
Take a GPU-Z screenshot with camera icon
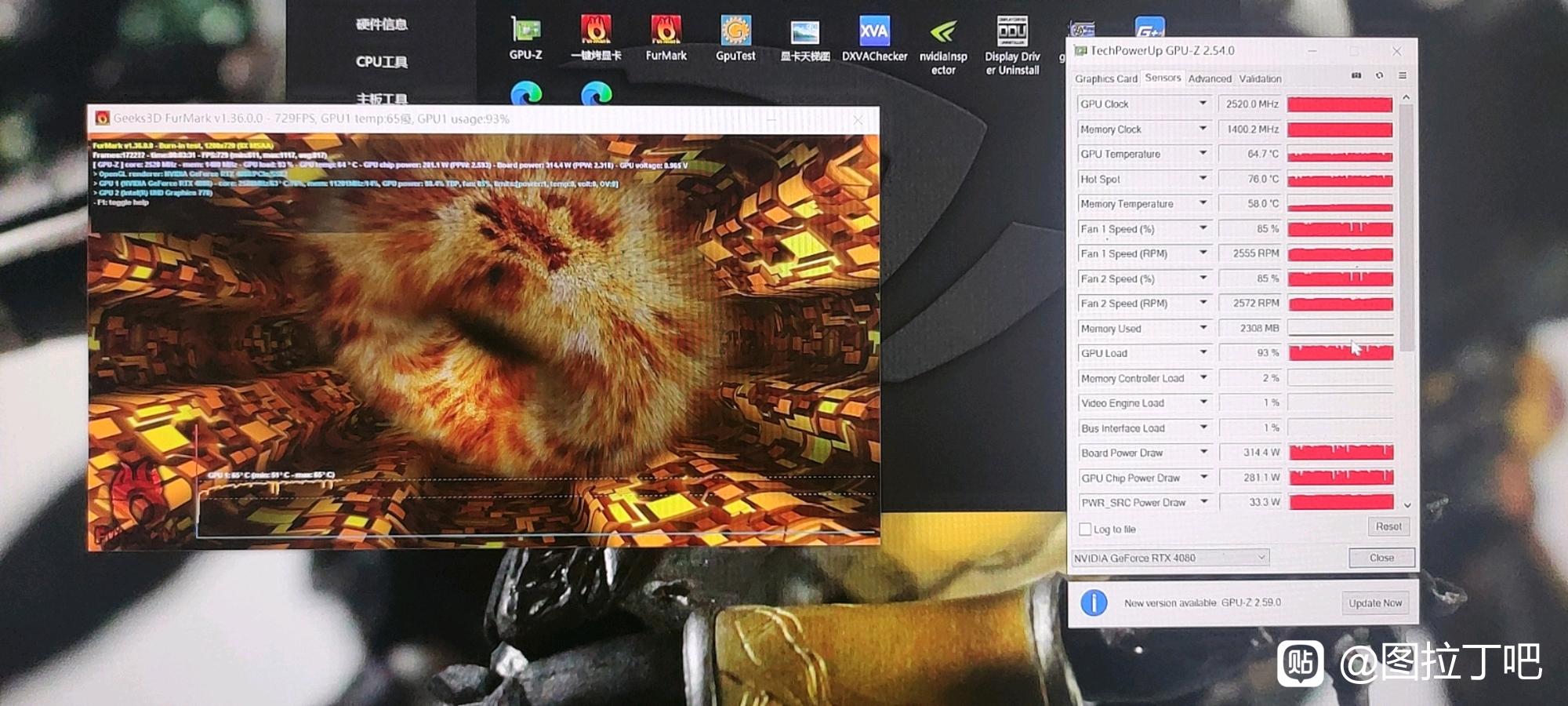1356,76
